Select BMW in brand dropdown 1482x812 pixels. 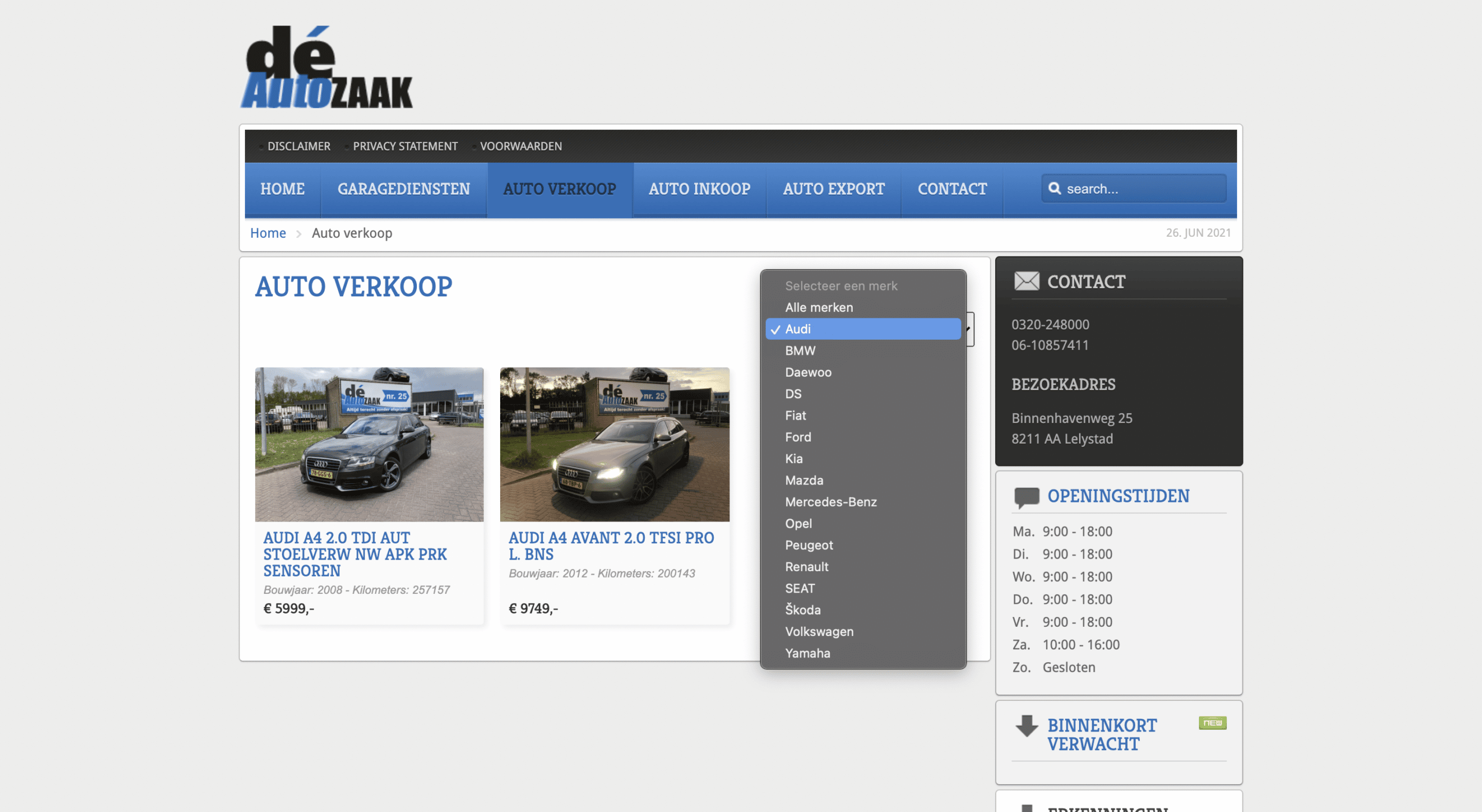coord(863,351)
